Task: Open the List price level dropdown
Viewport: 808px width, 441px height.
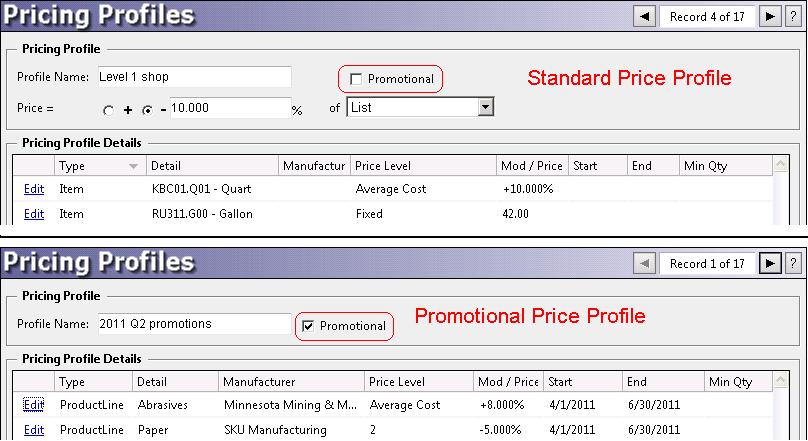Action: pyautogui.click(x=485, y=107)
